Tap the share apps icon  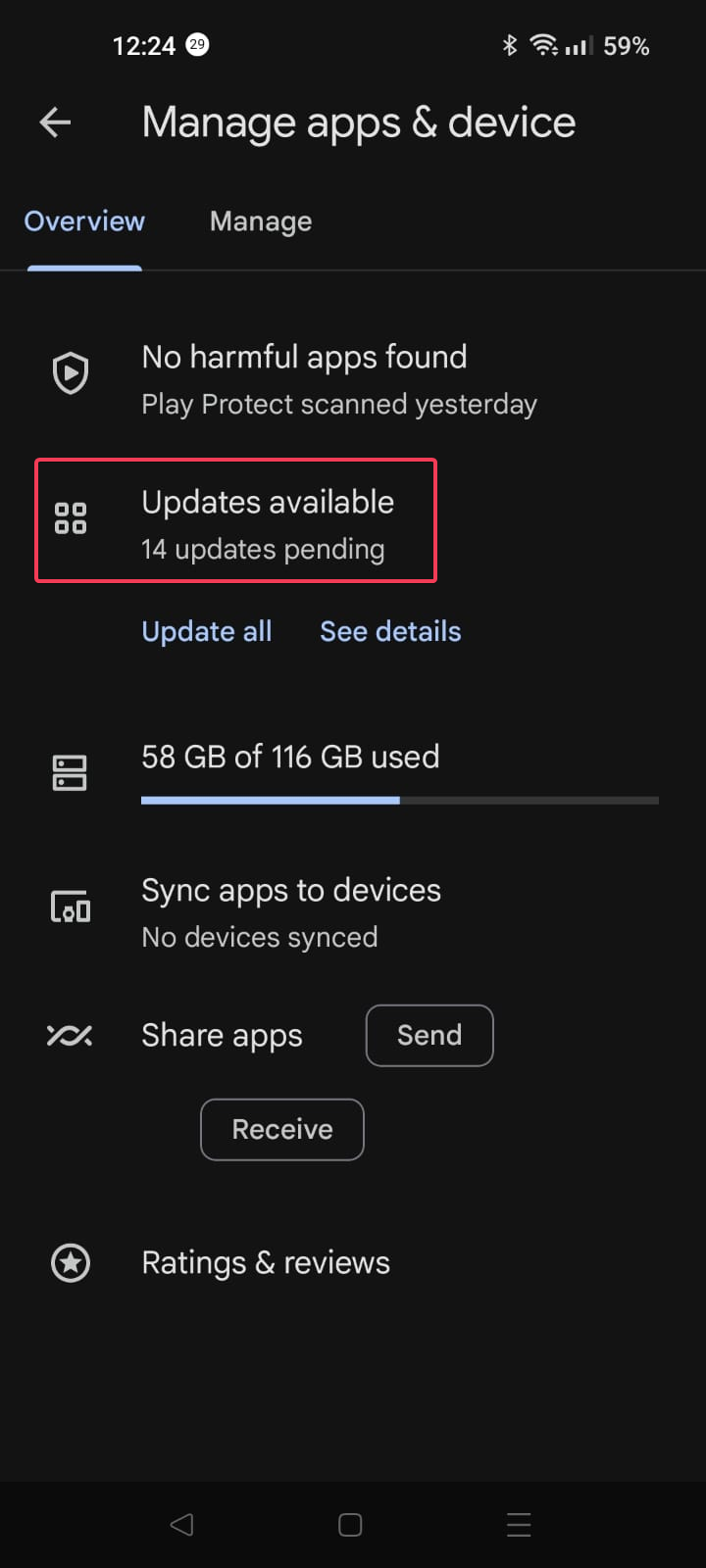point(70,1036)
